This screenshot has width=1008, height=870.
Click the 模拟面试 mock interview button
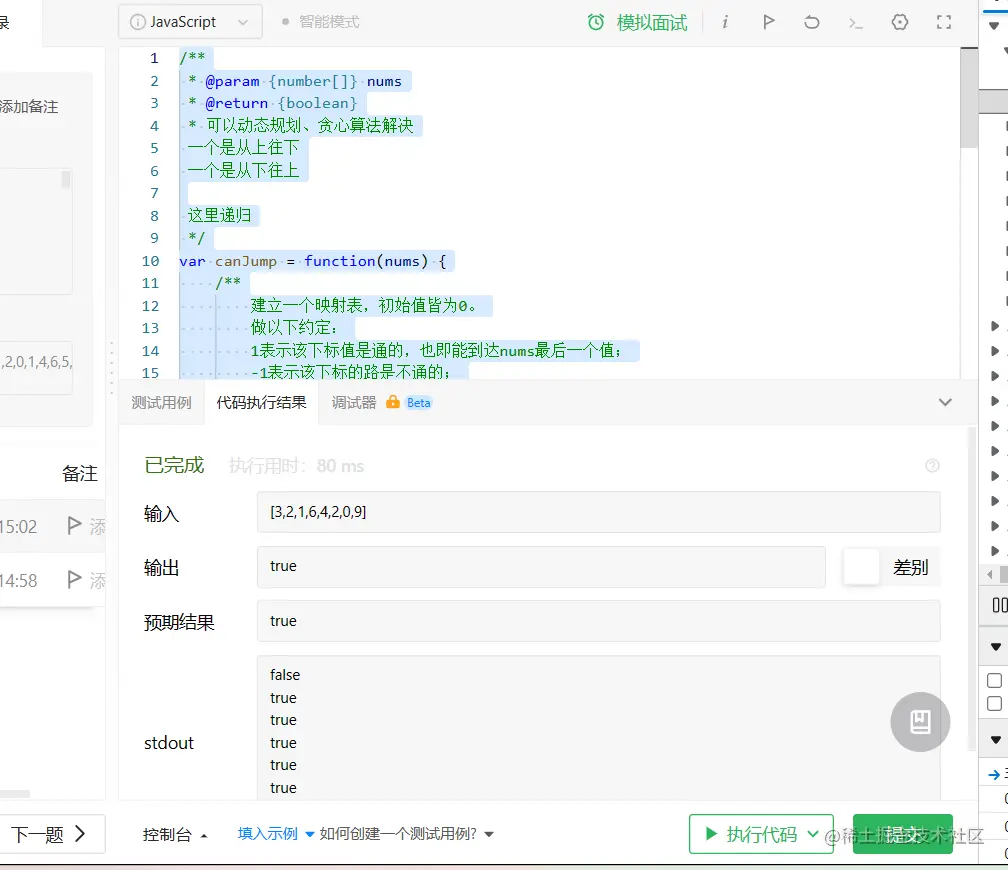point(651,23)
